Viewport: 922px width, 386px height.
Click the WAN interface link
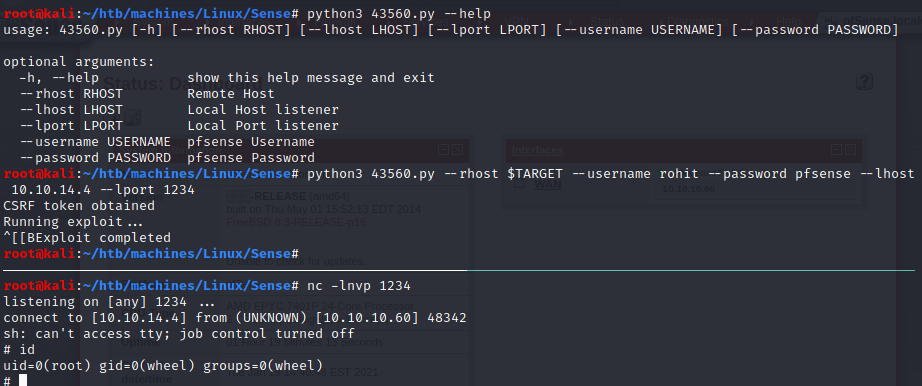pyautogui.click(x=547, y=184)
